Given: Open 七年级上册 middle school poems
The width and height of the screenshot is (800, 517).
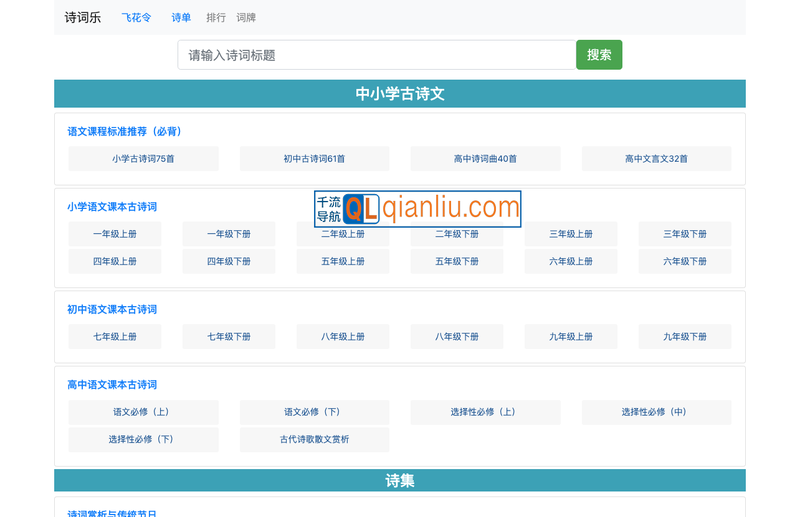Looking at the screenshot, I should [x=115, y=337].
